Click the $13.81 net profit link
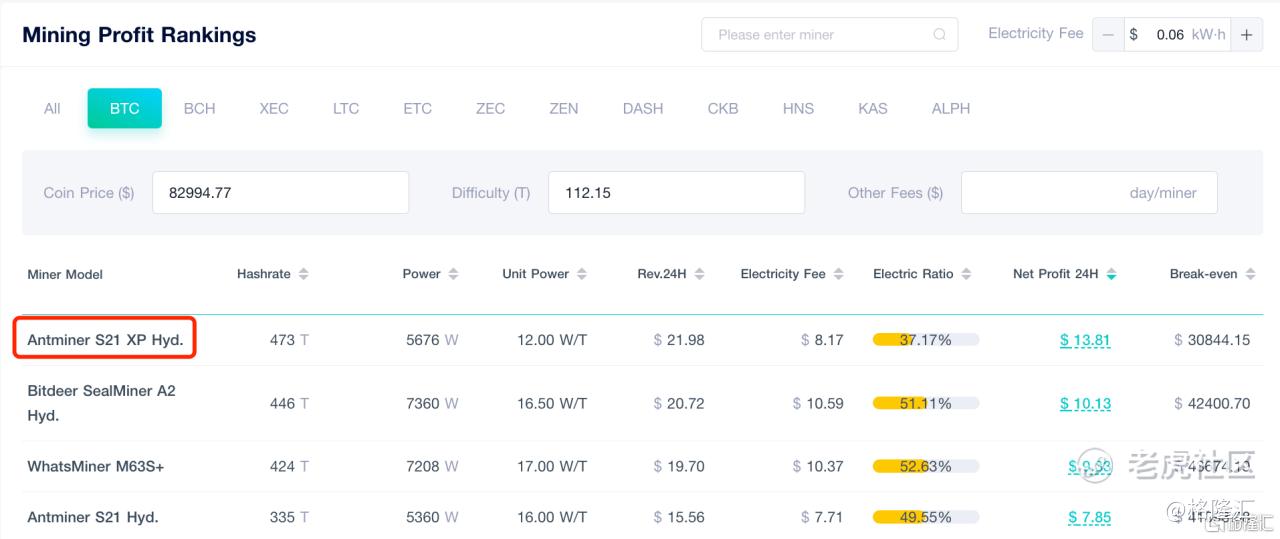Image resolution: width=1280 pixels, height=539 pixels. coord(1085,340)
